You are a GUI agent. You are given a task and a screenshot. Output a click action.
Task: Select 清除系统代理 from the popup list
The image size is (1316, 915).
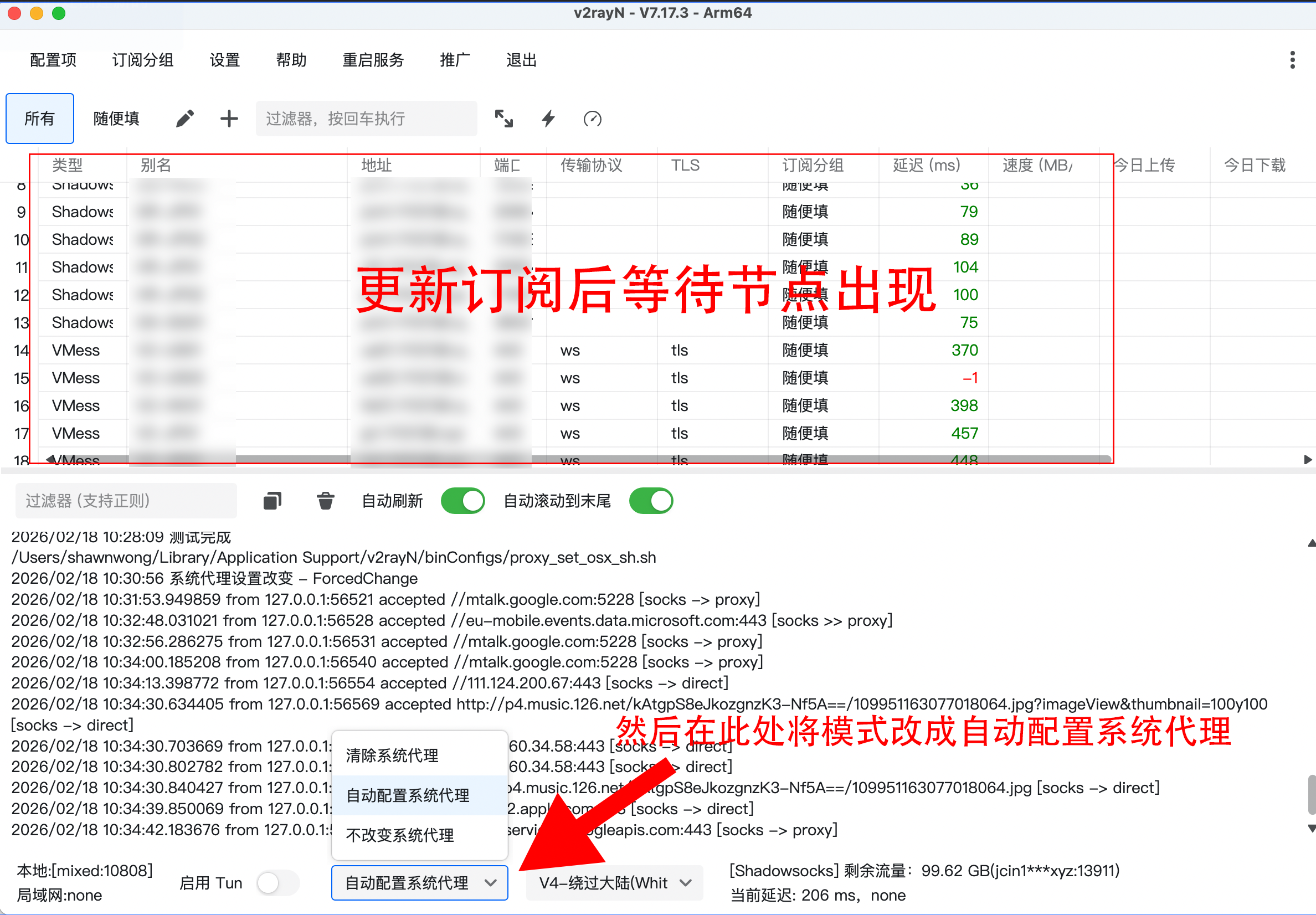[420, 755]
